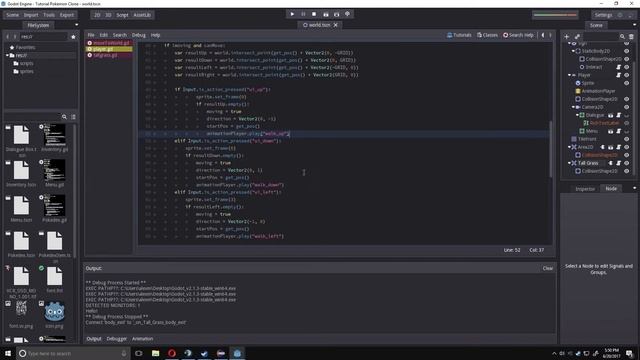Collapse the Dialogue node
640x360 pixels.
click(577, 115)
